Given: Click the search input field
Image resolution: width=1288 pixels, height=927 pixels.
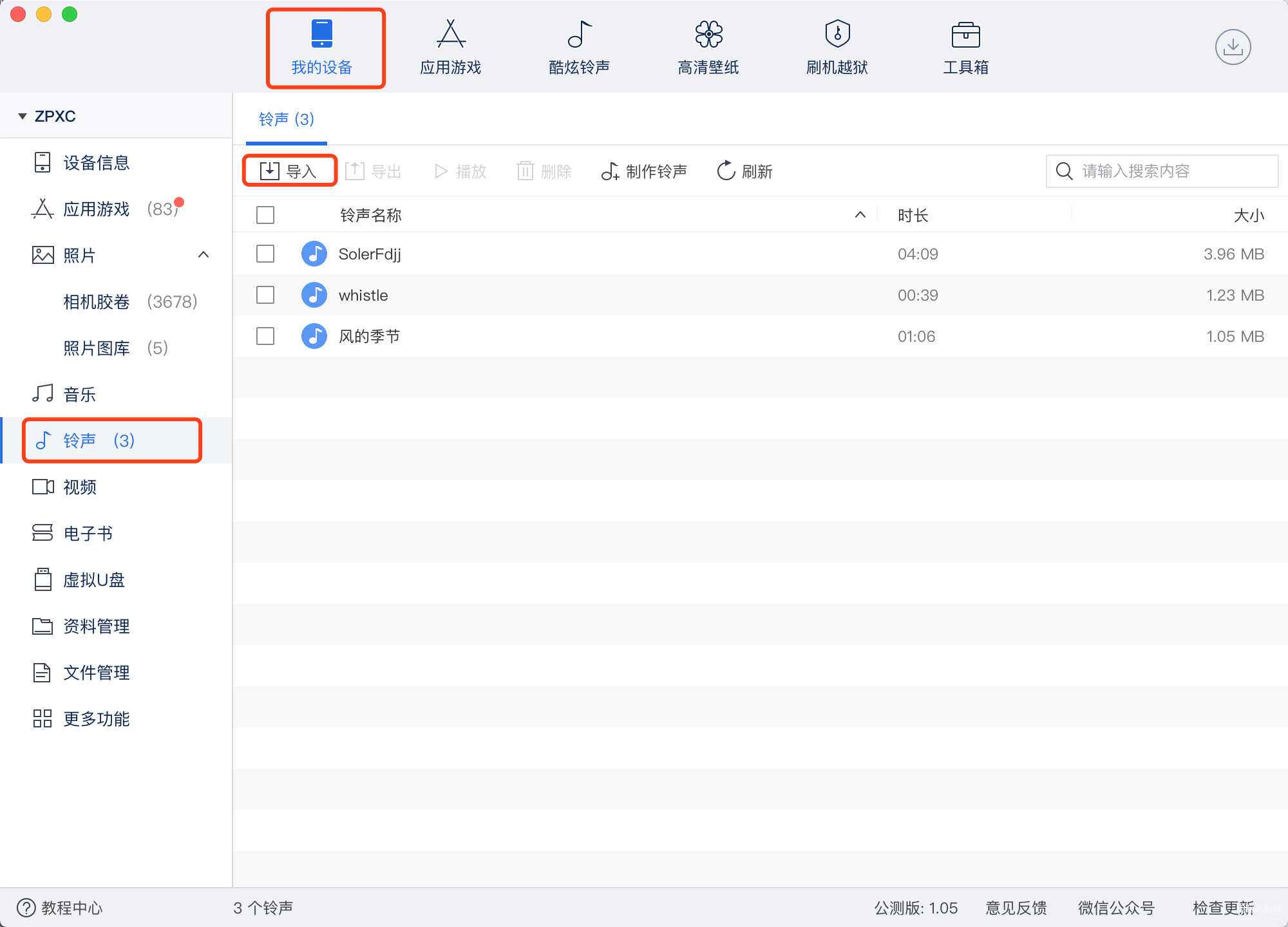Looking at the screenshot, I should click(1162, 171).
